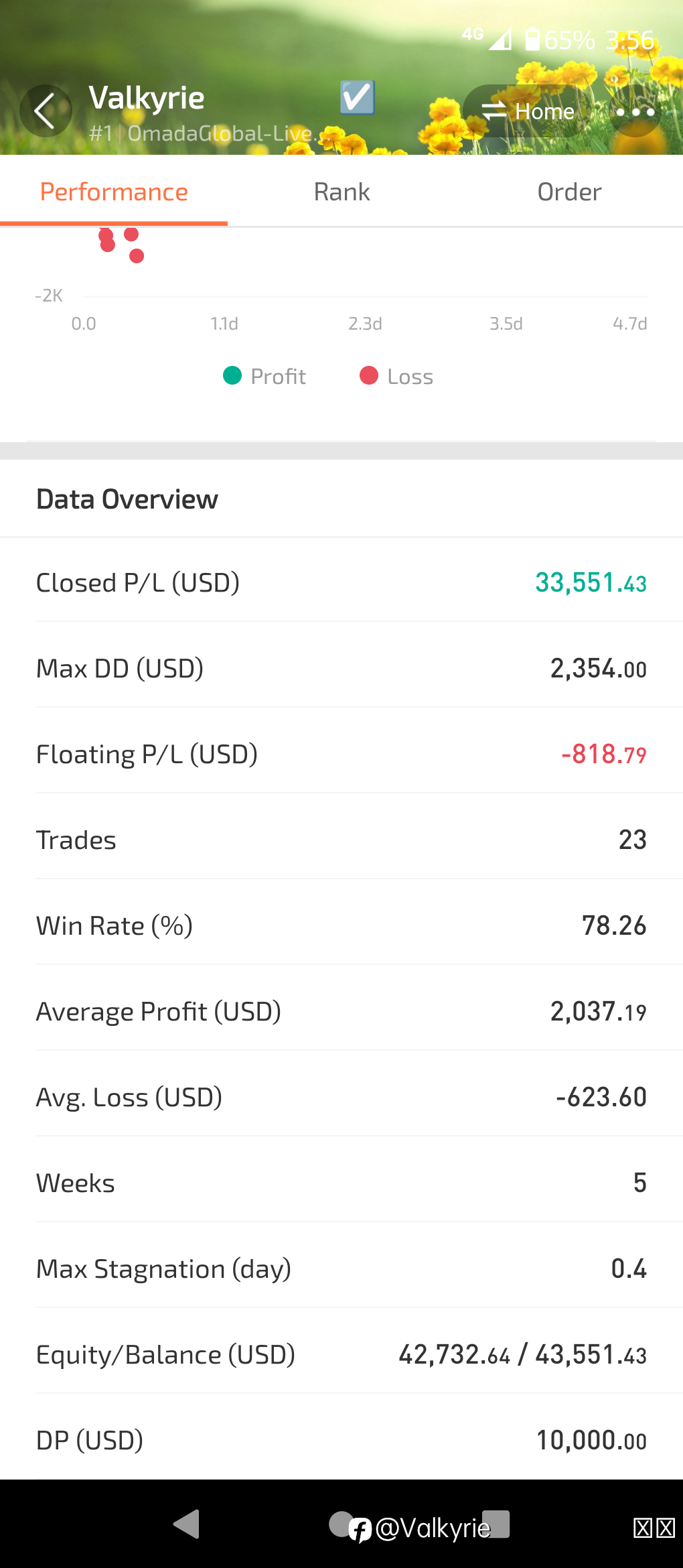The width and height of the screenshot is (683, 1568).
Task: Click the Facebook icon next to @Valkyrie
Action: (360, 1530)
